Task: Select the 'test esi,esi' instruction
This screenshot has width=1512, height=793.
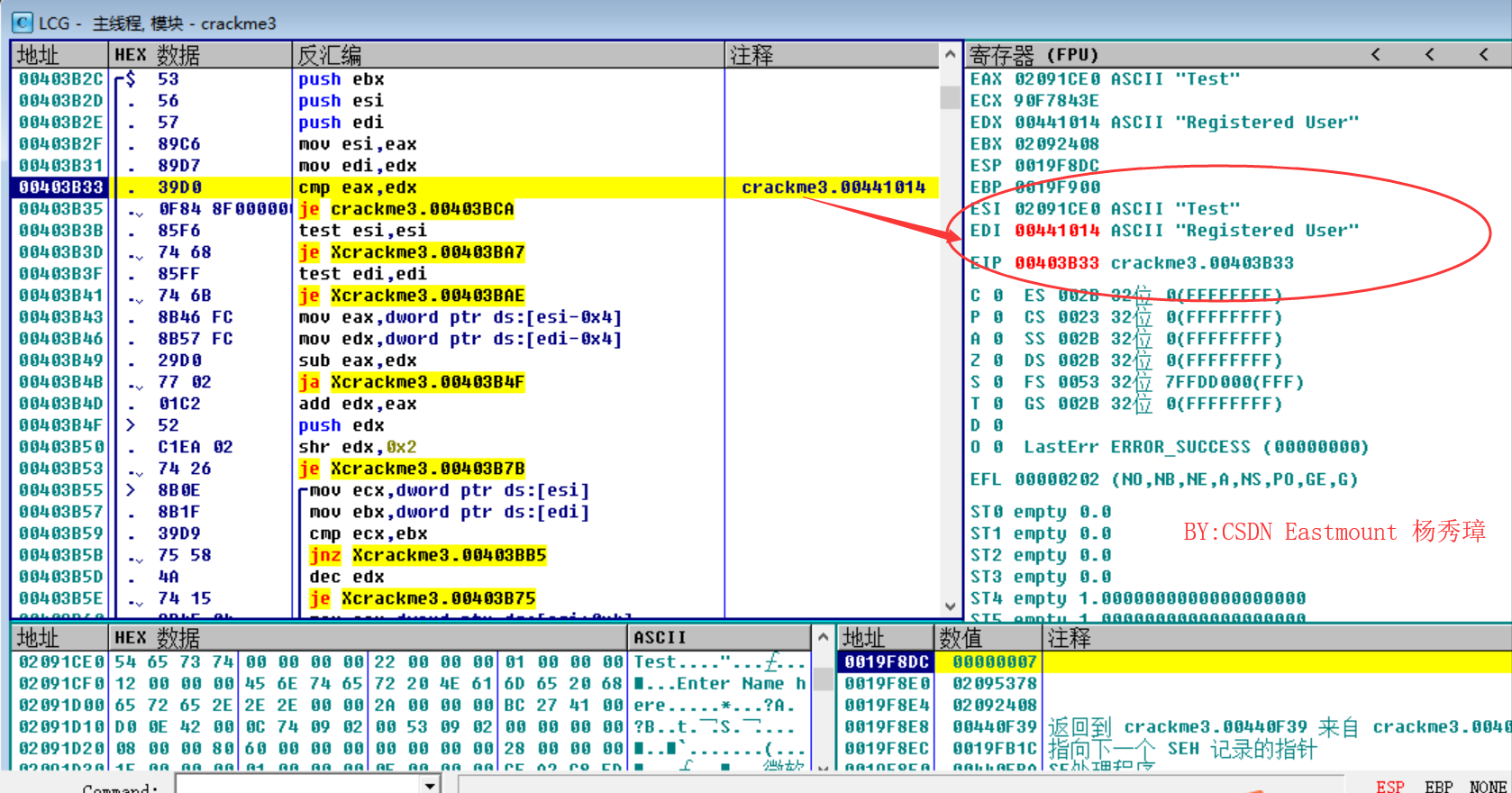Action: (363, 231)
